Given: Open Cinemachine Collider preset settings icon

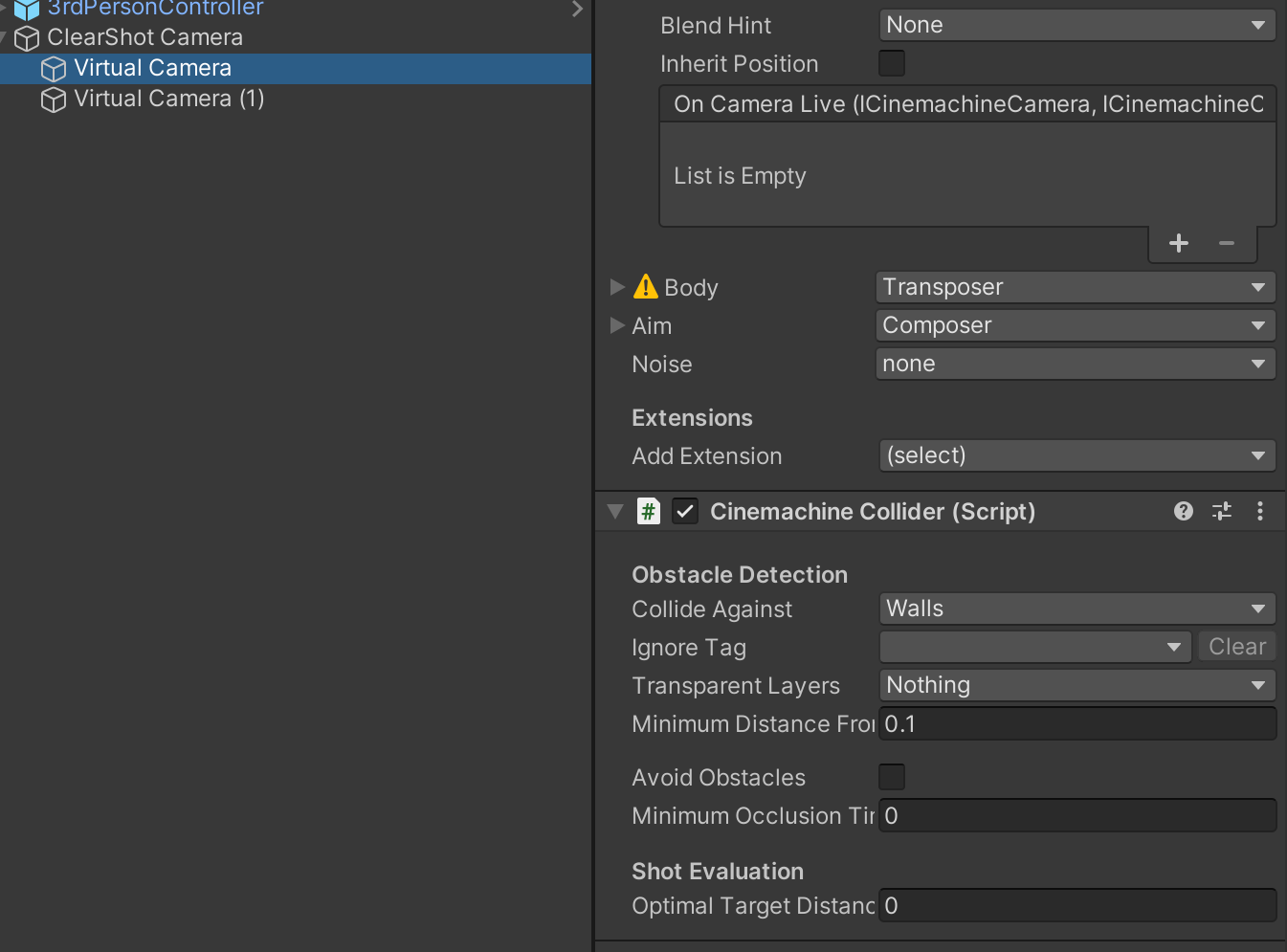Looking at the screenshot, I should point(1222,511).
